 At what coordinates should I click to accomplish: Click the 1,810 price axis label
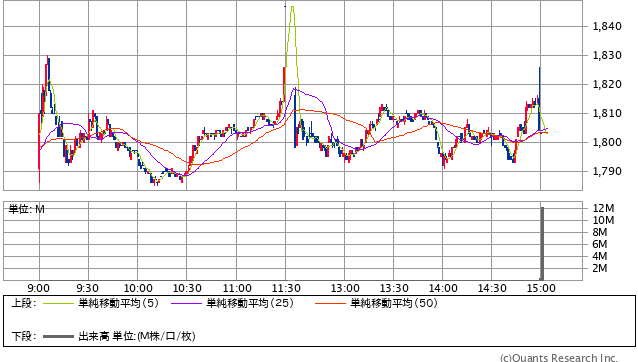pyautogui.click(x=607, y=113)
